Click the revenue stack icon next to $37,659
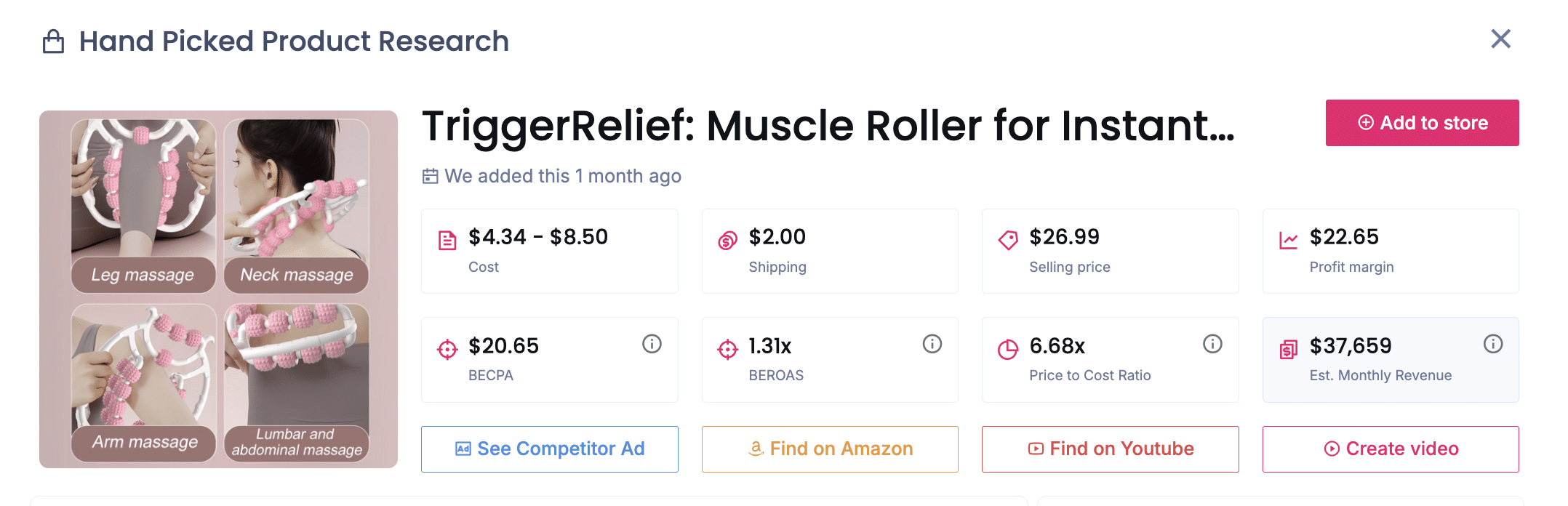 pyautogui.click(x=1289, y=349)
